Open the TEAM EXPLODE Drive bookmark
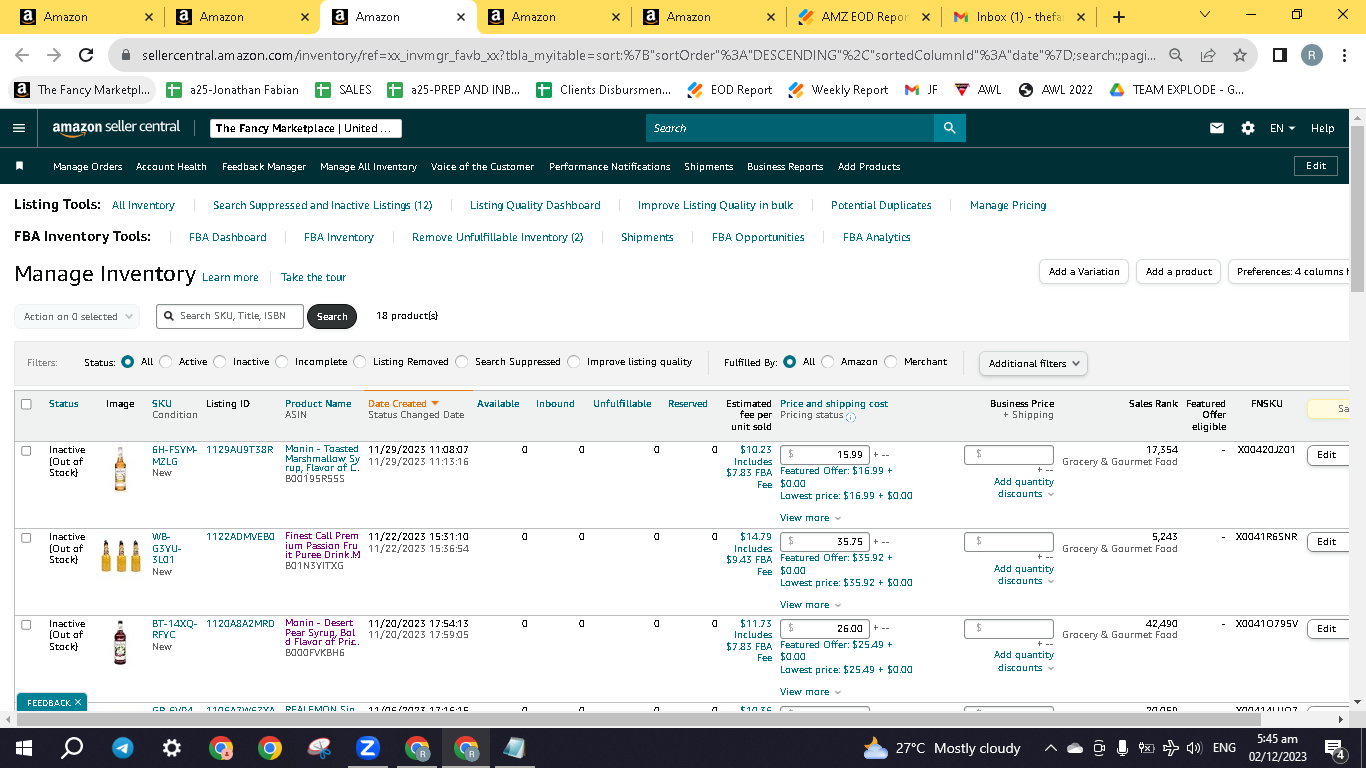 (x=1176, y=90)
